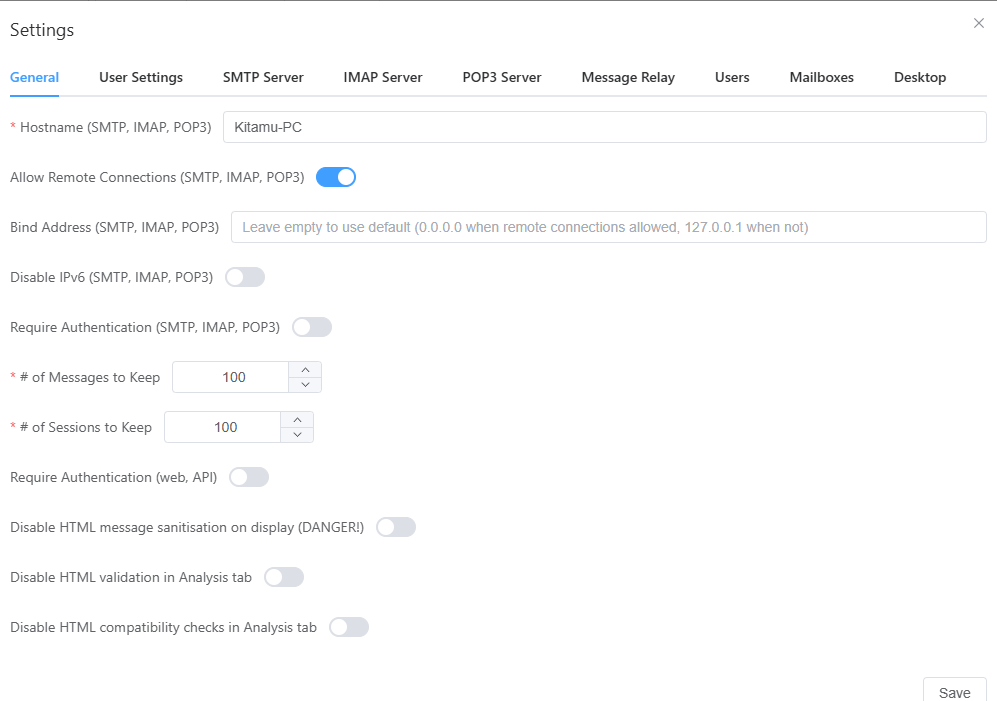Open the Mailboxes tab

822,78
